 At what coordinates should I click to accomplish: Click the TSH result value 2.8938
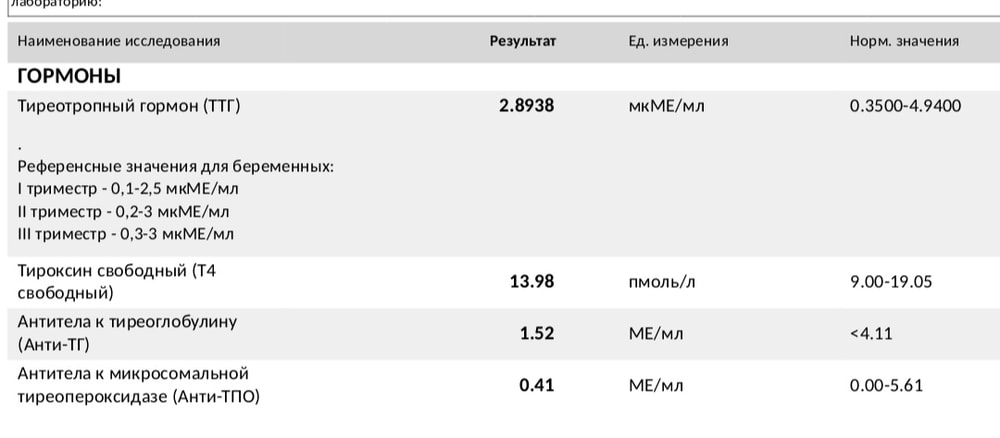[526, 105]
